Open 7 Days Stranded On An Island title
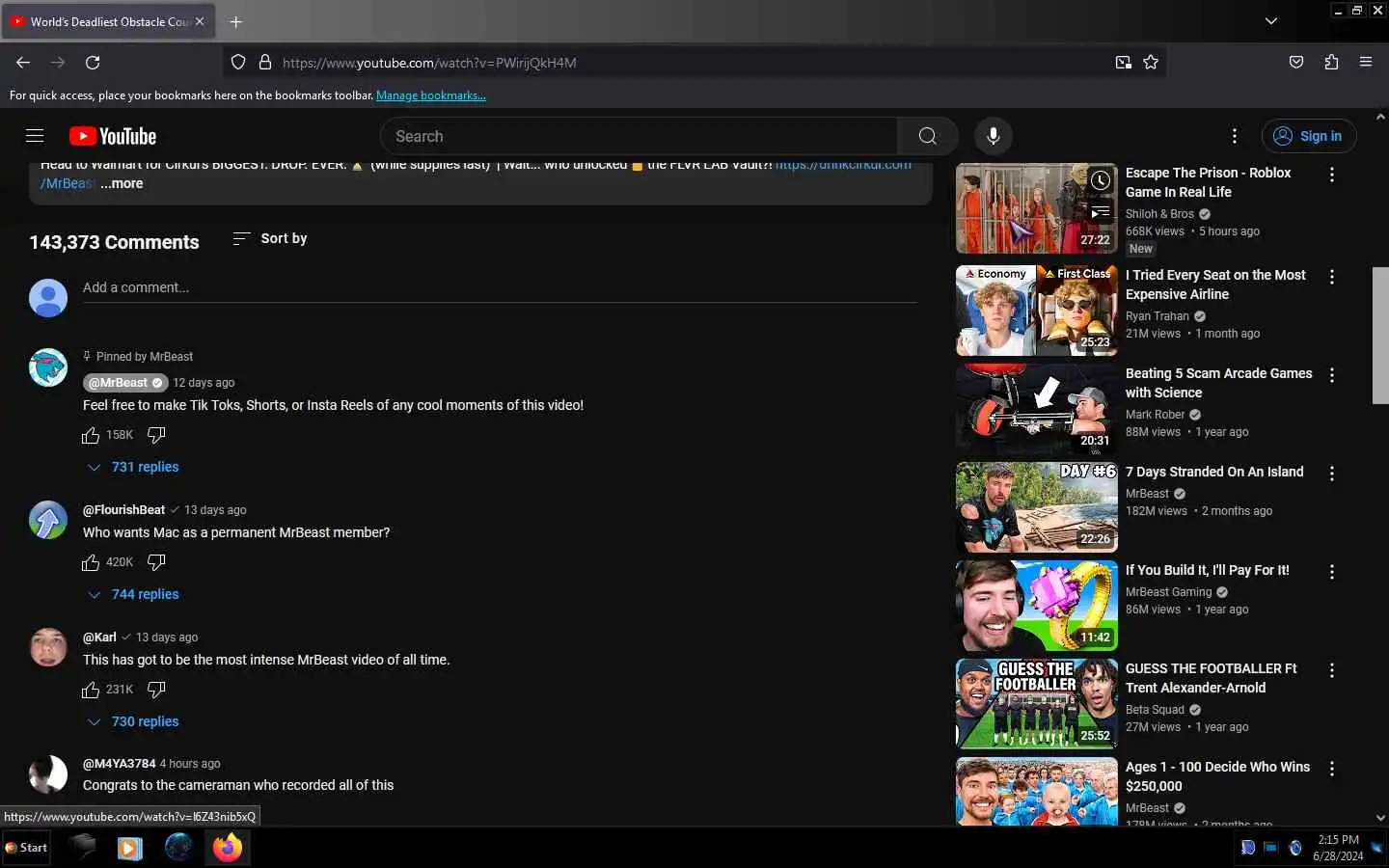 [1214, 472]
